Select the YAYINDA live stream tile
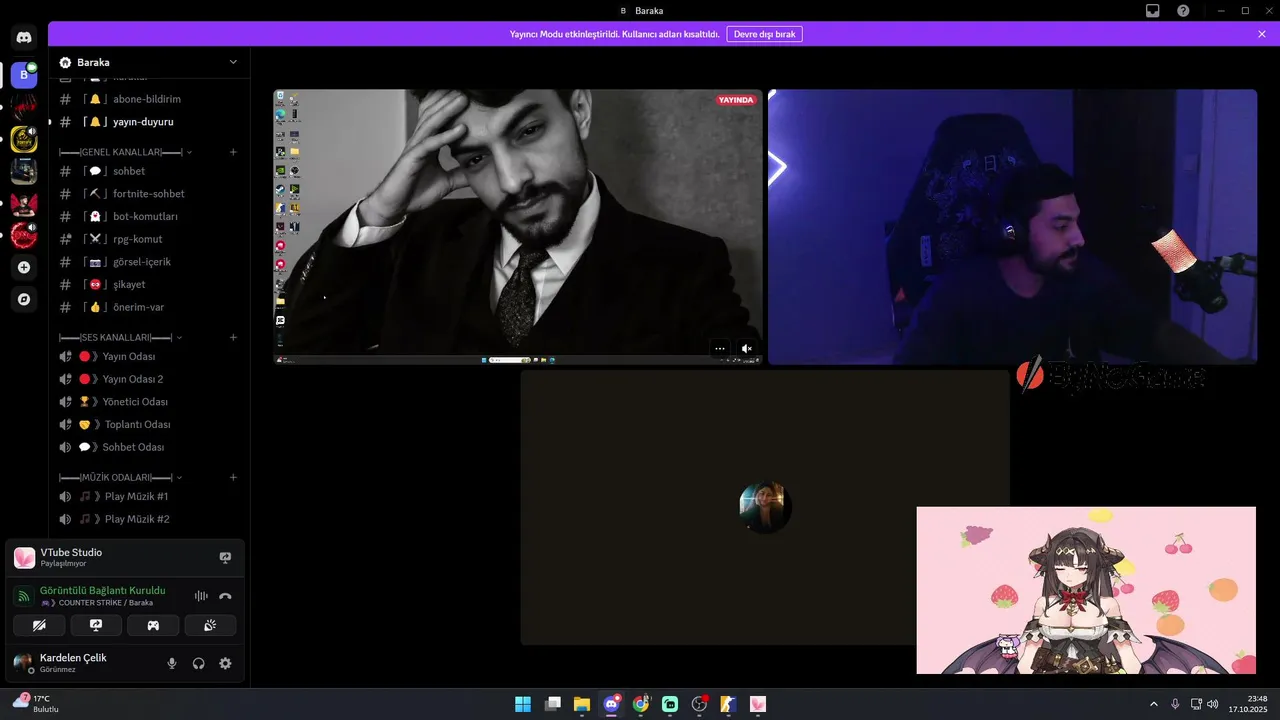1280x720 pixels. point(518,227)
